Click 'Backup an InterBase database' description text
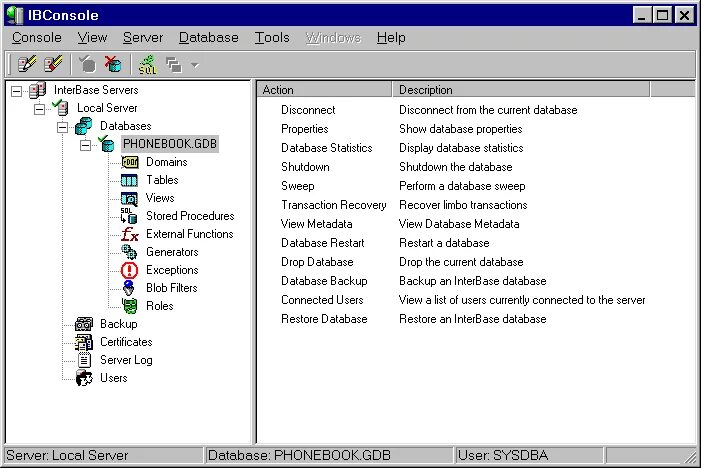This screenshot has width=701, height=468. tap(473, 281)
